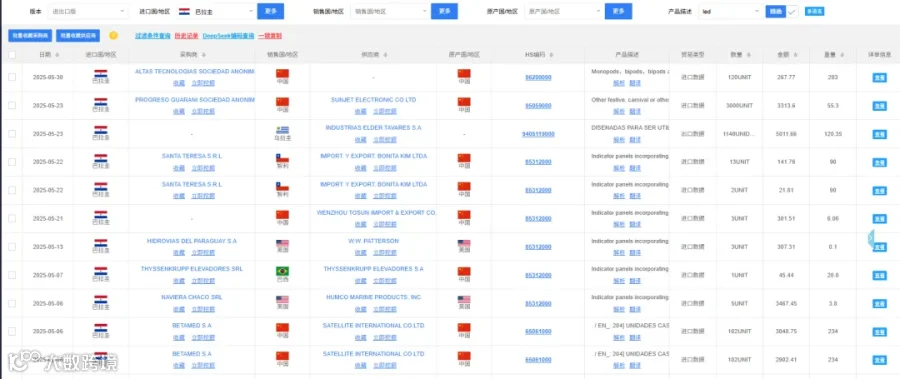Click Brazil flag in THYSSENKRUPP ELEVADORES row
The height and width of the screenshot is (379, 900).
coord(282,271)
